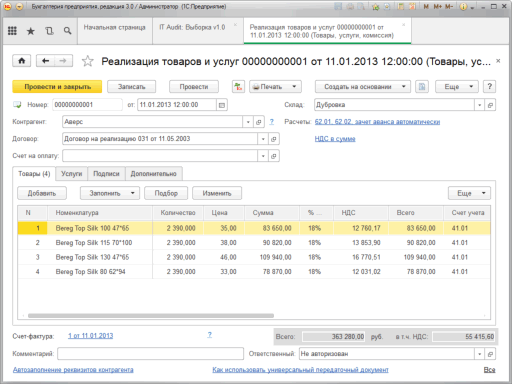The width and height of the screenshot is (512, 384).
Task: Select the Товары (4) tab
Action: [x=34, y=174]
